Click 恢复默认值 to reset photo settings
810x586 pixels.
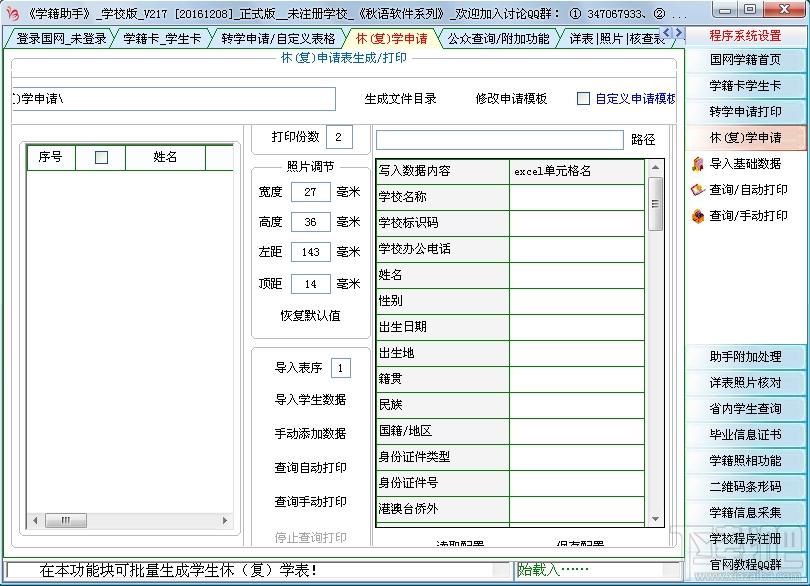tap(310, 316)
